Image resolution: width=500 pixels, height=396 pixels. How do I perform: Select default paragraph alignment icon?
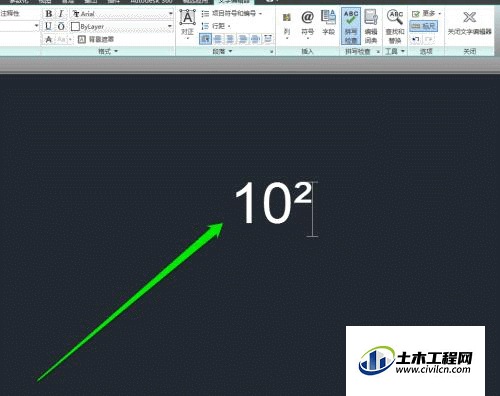(x=205, y=39)
